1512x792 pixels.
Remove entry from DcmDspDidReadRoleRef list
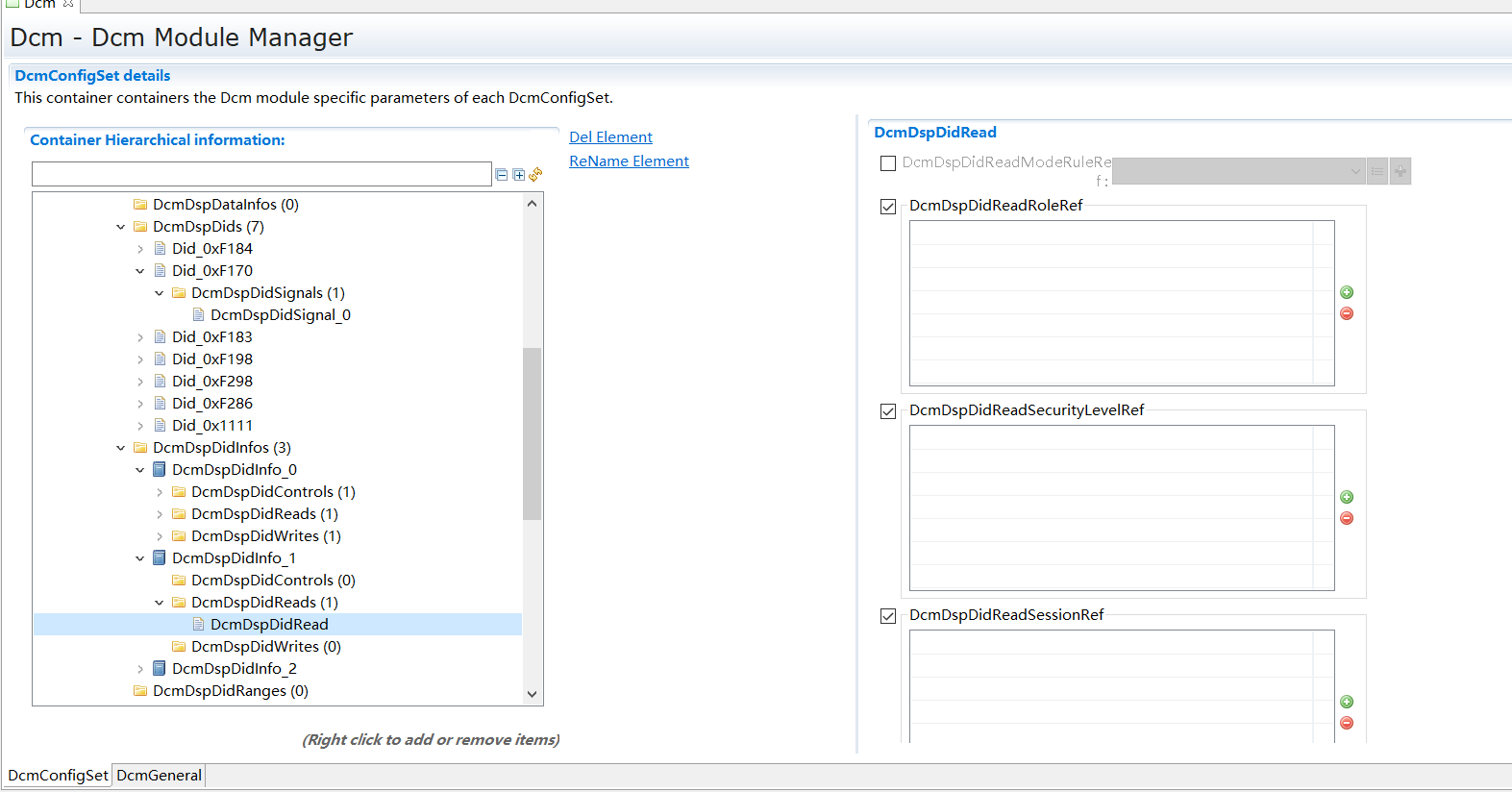1347,313
